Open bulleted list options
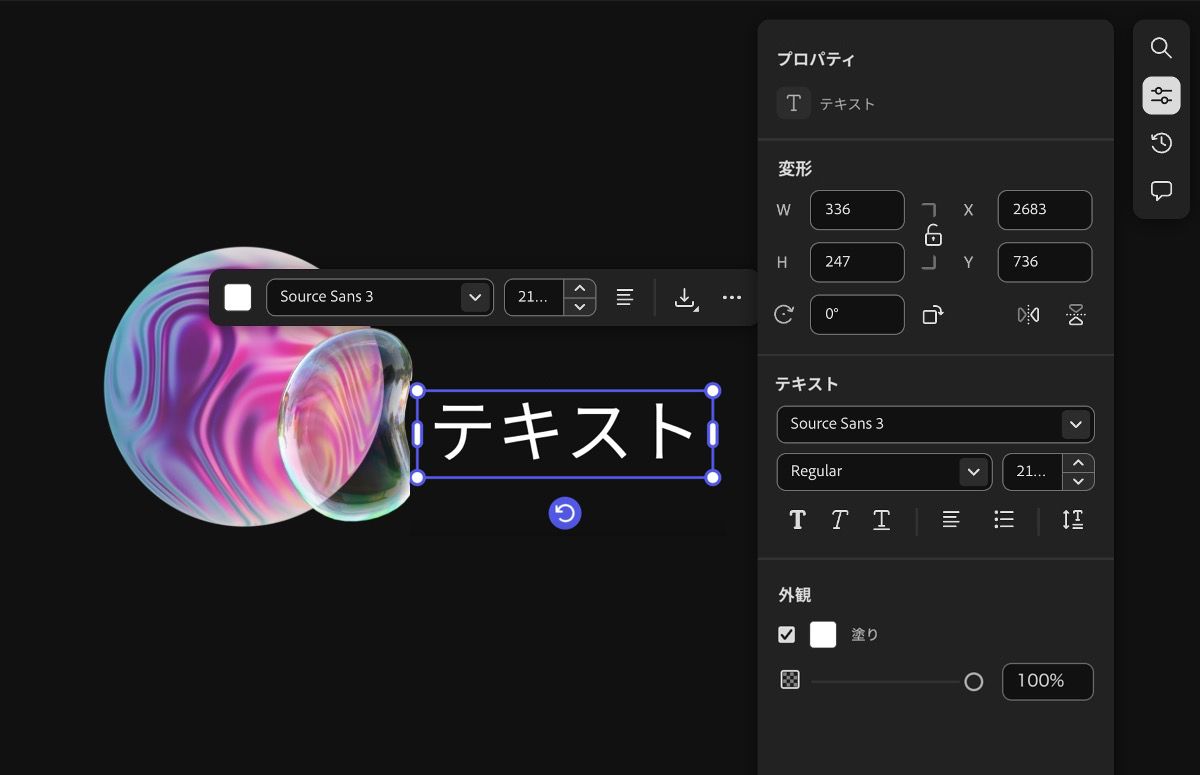The width and height of the screenshot is (1200, 775). point(1003,519)
